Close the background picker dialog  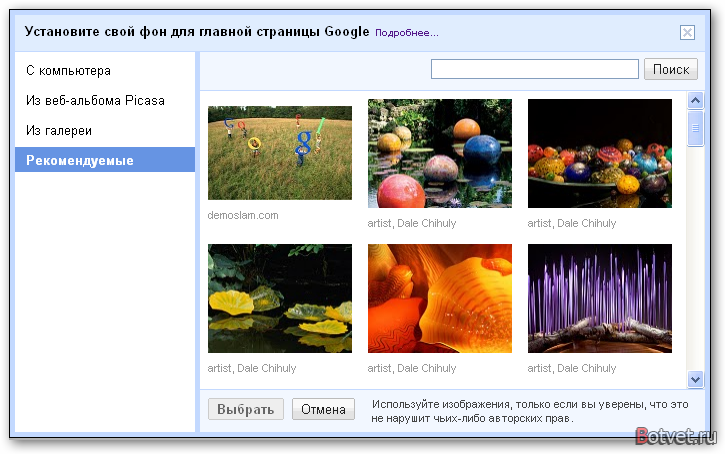pyautogui.click(x=687, y=32)
